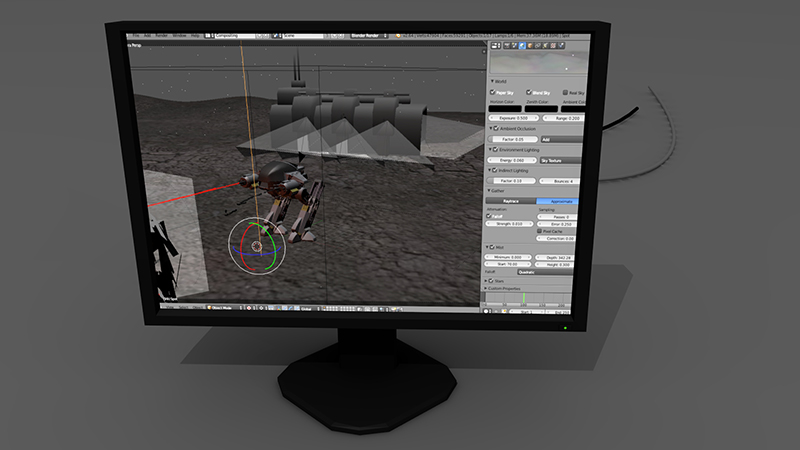Toggle the Pixel Cache checkbox
Viewport: 800px width, 450px height.
pyautogui.click(x=540, y=232)
